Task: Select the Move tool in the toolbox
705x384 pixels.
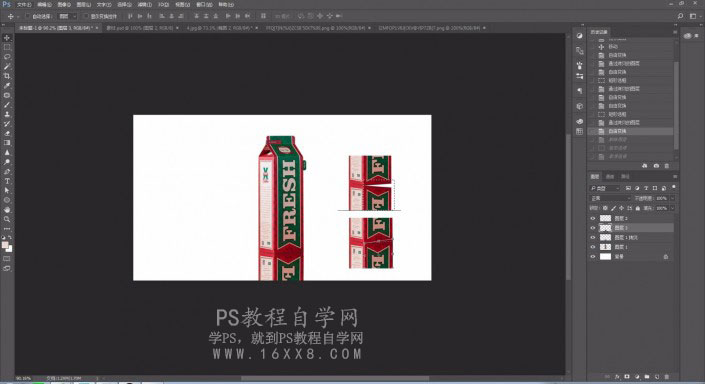Action: click(x=7, y=38)
